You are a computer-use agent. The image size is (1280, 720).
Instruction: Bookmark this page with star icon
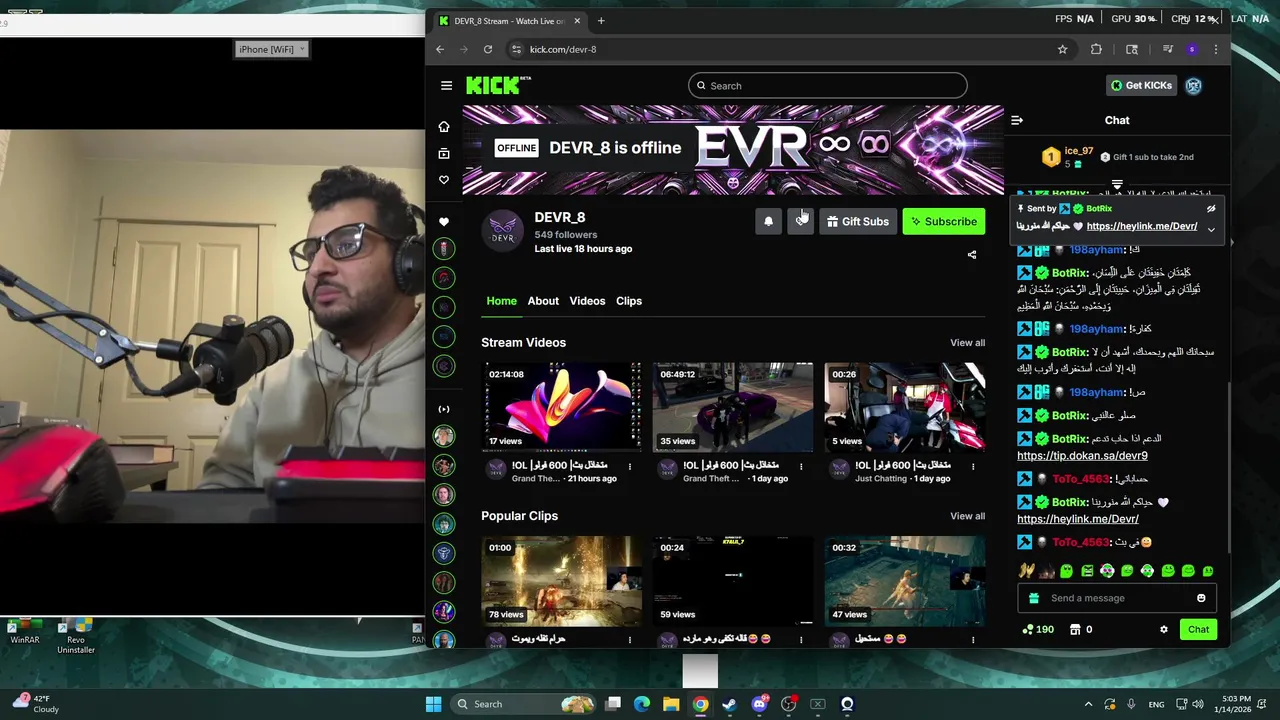click(1062, 49)
